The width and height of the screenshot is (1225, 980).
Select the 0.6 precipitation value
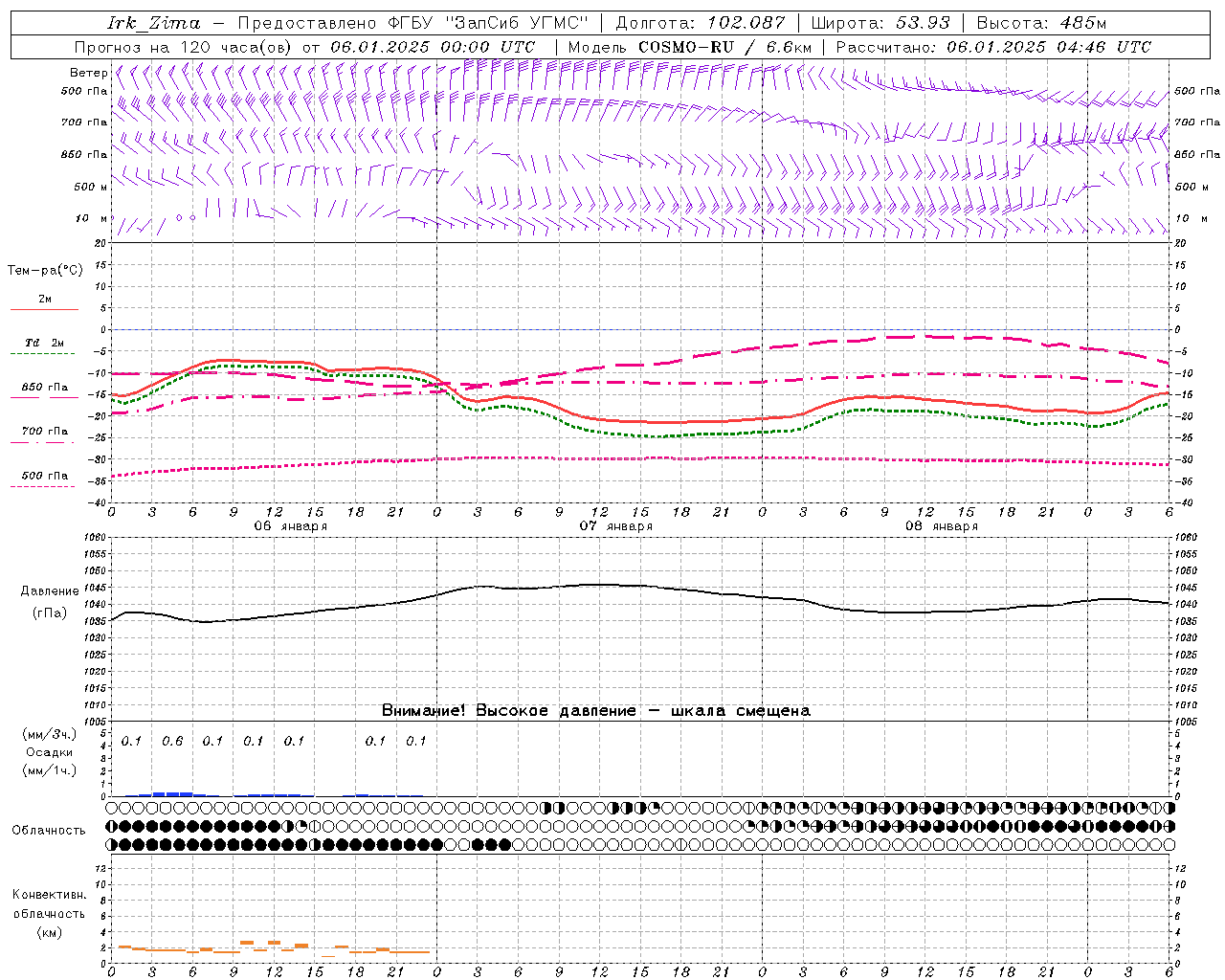click(172, 742)
